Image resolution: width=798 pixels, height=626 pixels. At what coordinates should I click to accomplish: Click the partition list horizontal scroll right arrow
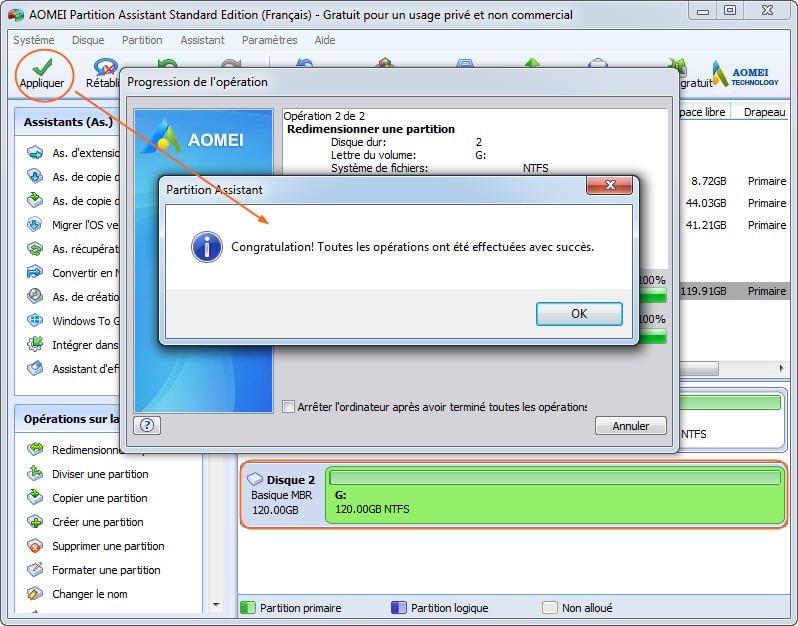coord(781,368)
